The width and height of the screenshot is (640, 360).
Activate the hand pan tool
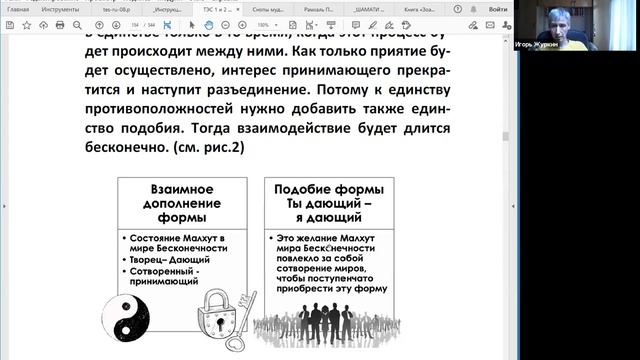209,25
